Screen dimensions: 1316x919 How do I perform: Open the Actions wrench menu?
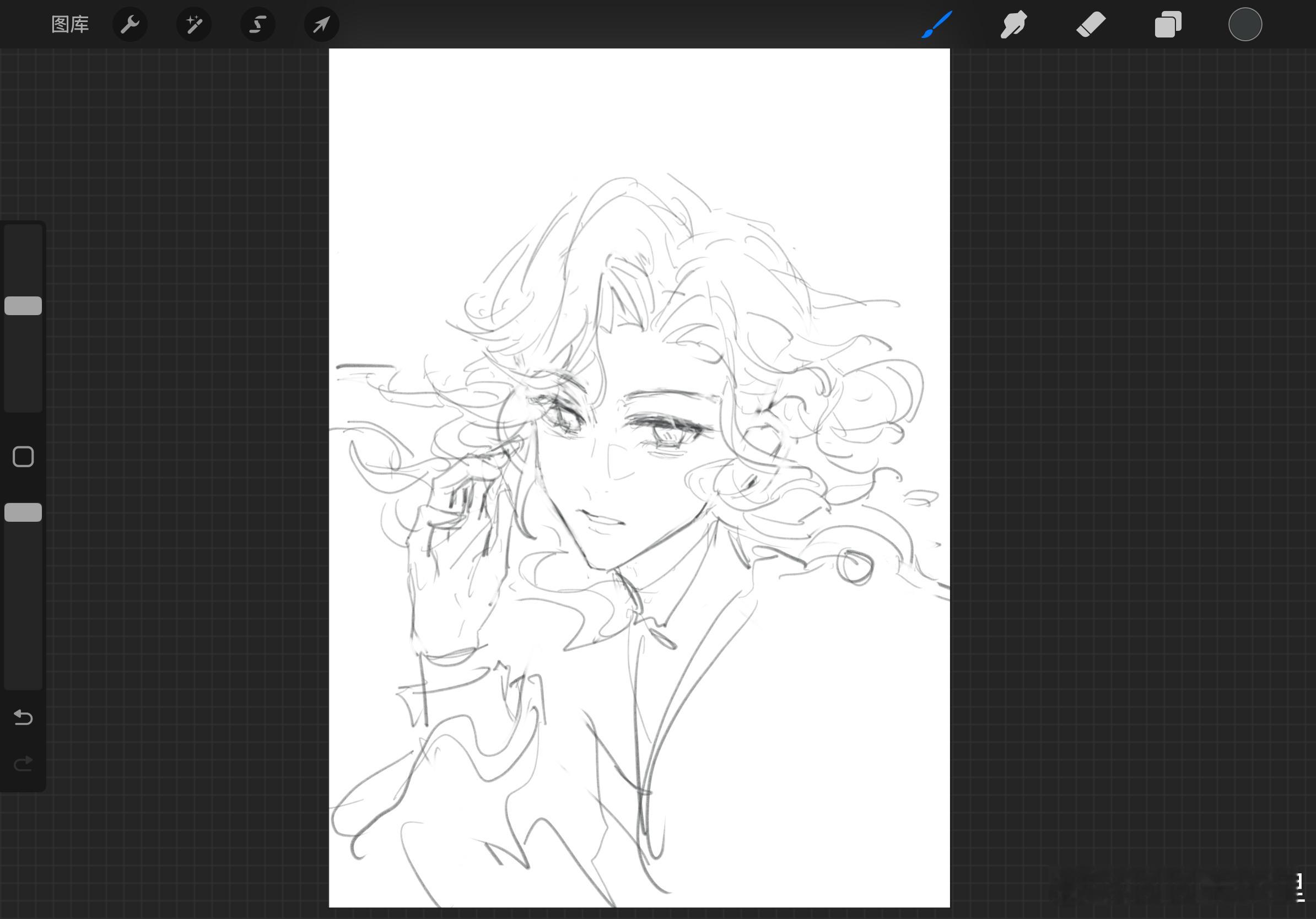pos(130,25)
